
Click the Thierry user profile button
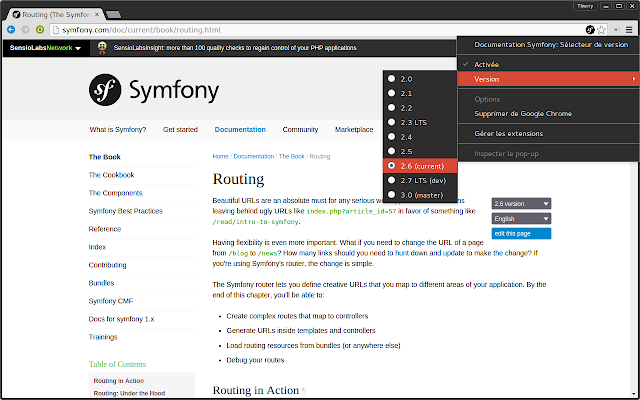coord(585,6)
